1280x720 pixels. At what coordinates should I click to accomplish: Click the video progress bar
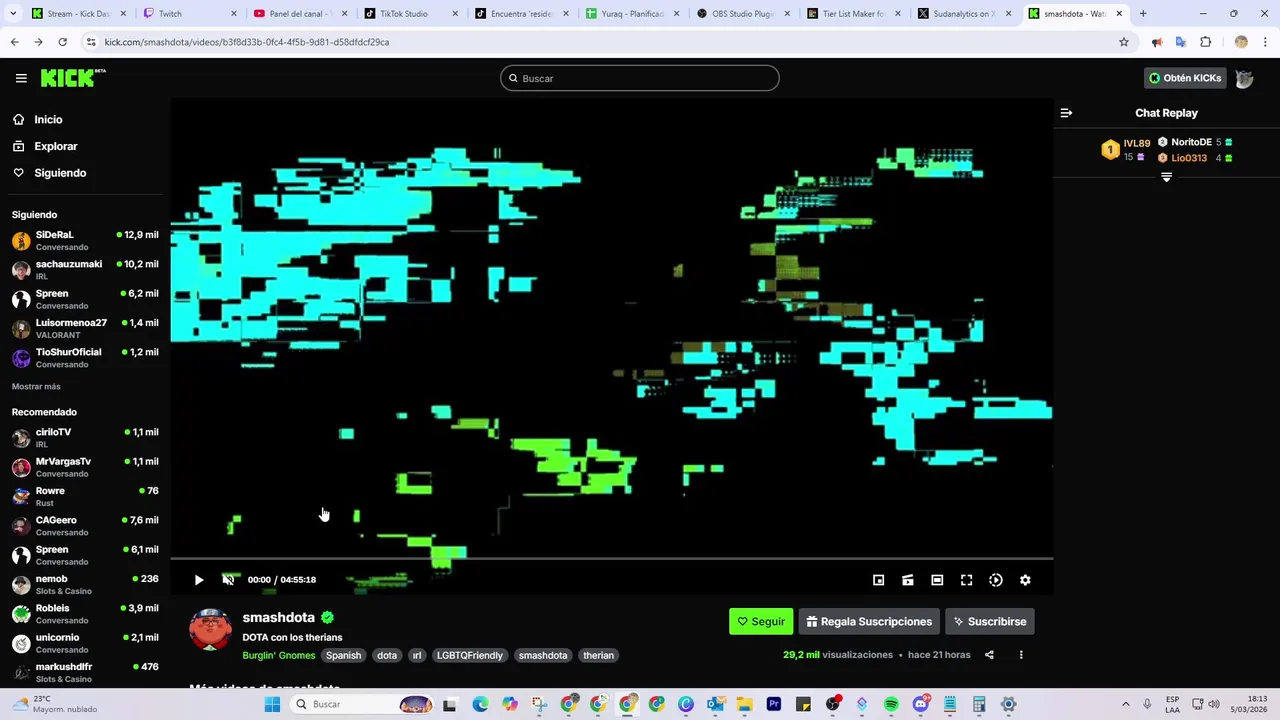click(611, 559)
